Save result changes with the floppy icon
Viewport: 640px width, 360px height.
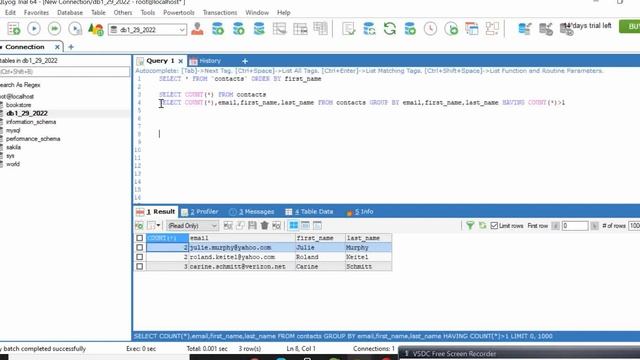pyautogui.click(x=252, y=225)
